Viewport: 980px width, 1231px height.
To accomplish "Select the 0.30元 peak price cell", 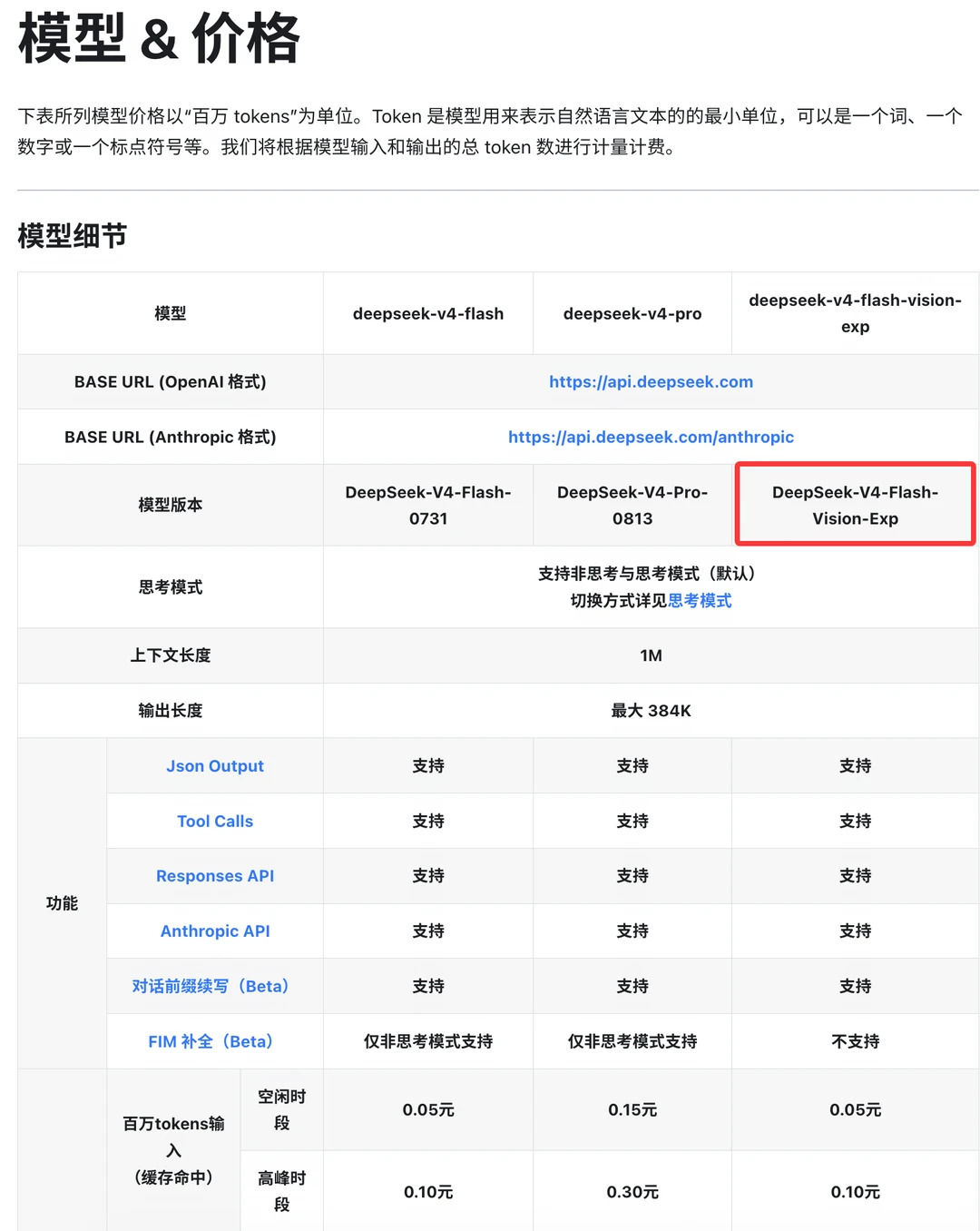I will click(632, 1192).
